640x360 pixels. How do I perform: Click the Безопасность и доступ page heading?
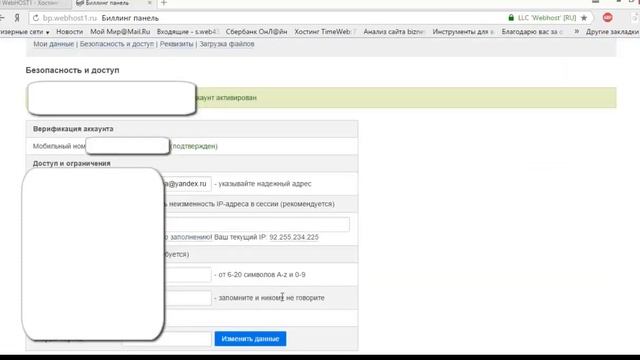click(x=72, y=70)
